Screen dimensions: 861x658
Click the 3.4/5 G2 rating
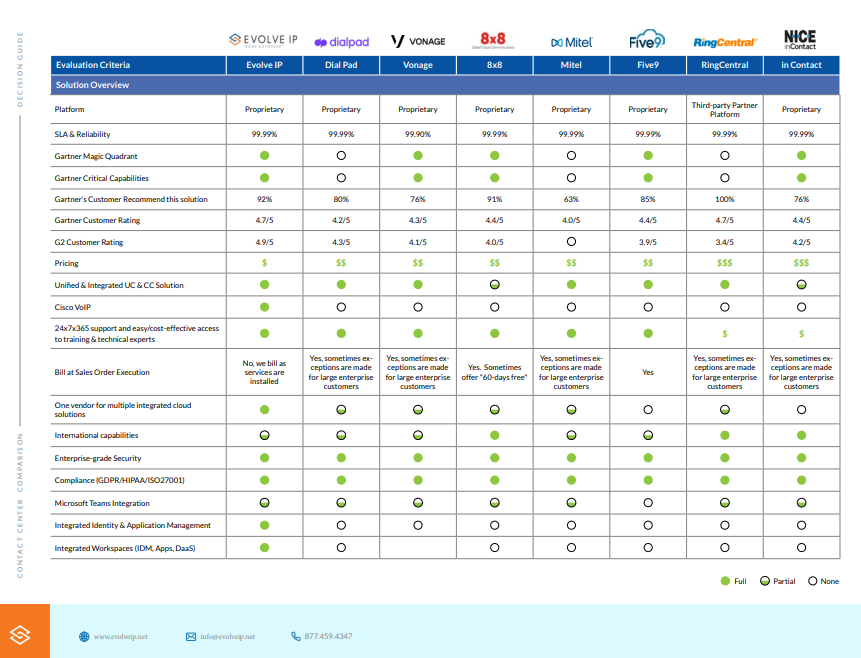(x=725, y=242)
